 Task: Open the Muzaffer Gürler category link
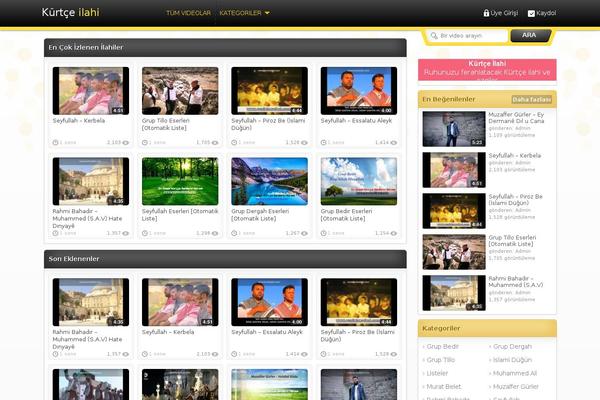(x=515, y=387)
